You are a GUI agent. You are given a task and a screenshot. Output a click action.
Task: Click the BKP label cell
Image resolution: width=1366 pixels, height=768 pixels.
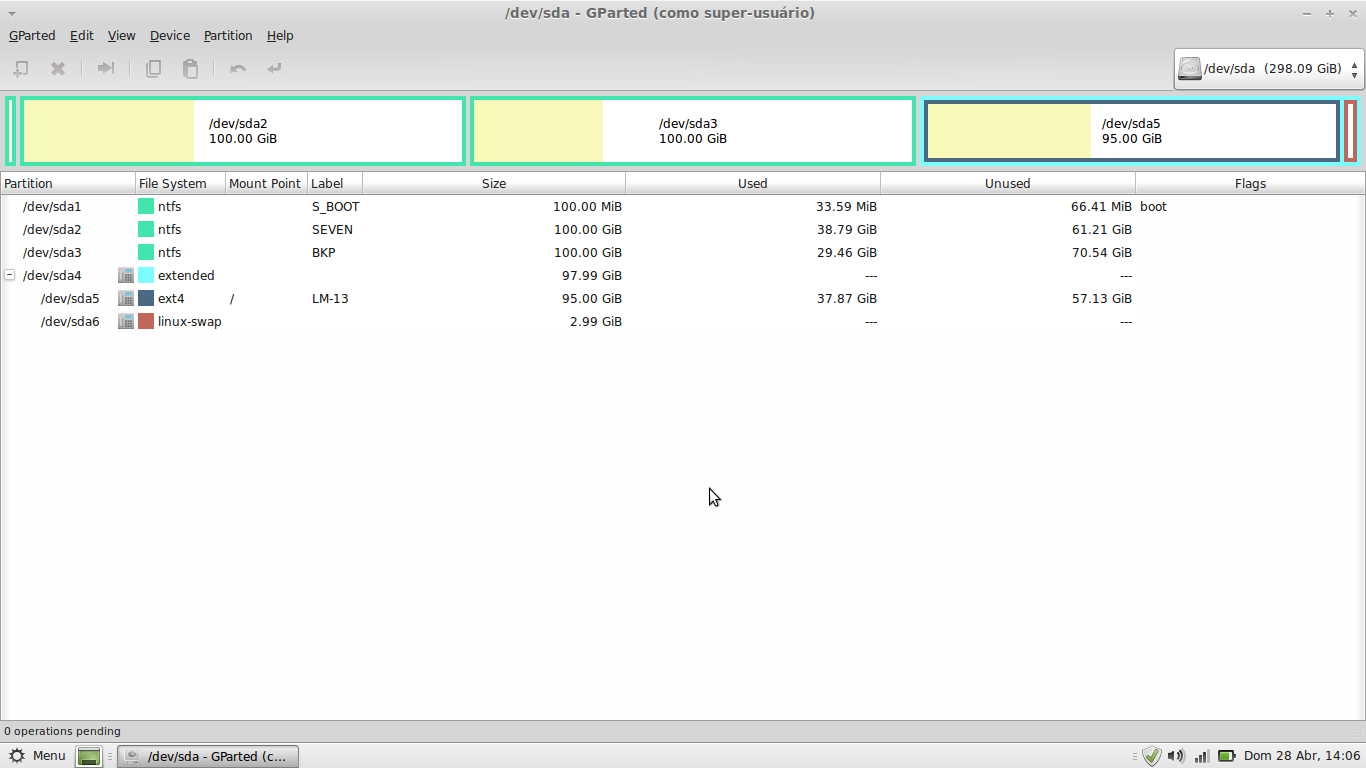point(324,252)
